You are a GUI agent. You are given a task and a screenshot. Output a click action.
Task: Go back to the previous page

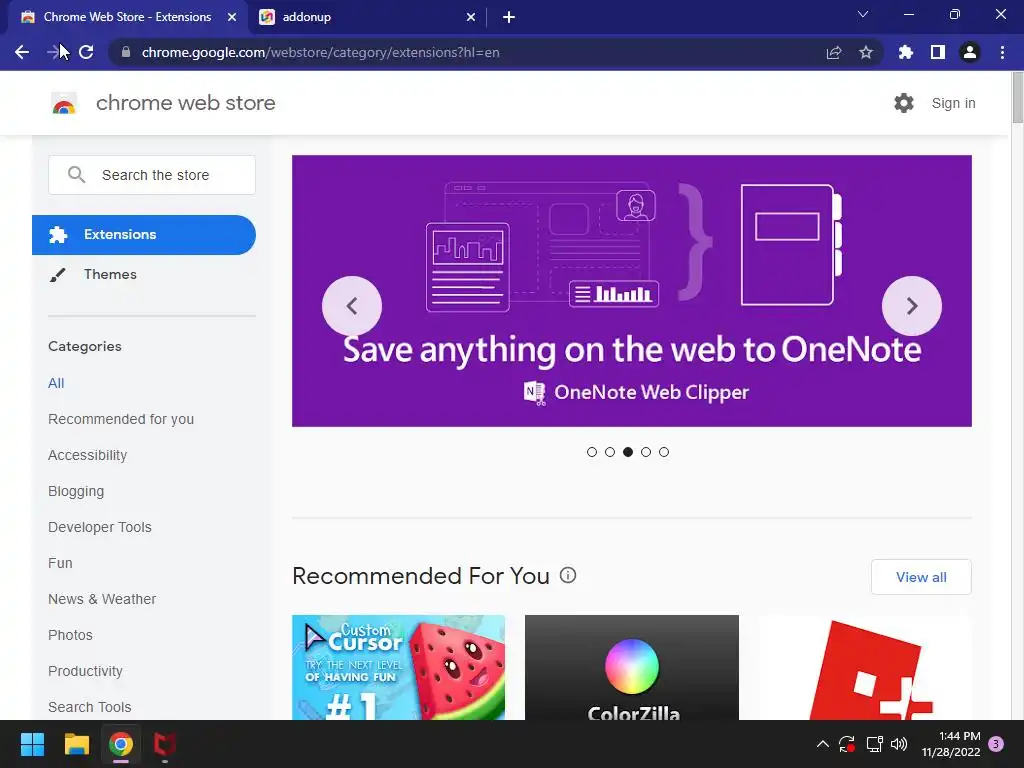[22, 52]
